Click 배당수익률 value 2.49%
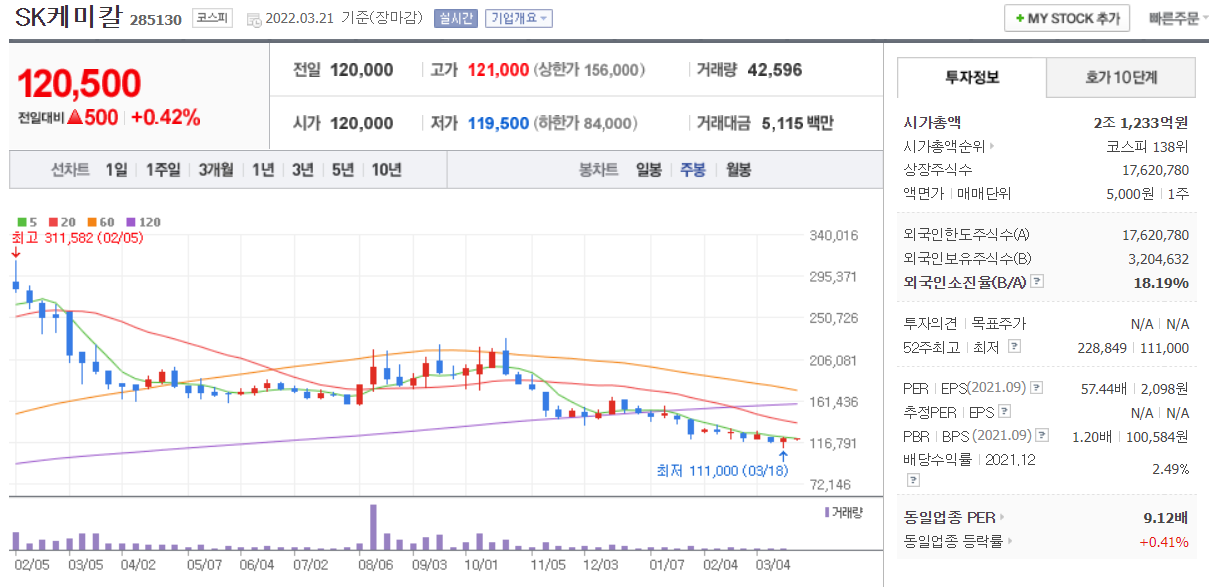Image resolution: width=1221 pixels, height=587 pixels. 1170,469
